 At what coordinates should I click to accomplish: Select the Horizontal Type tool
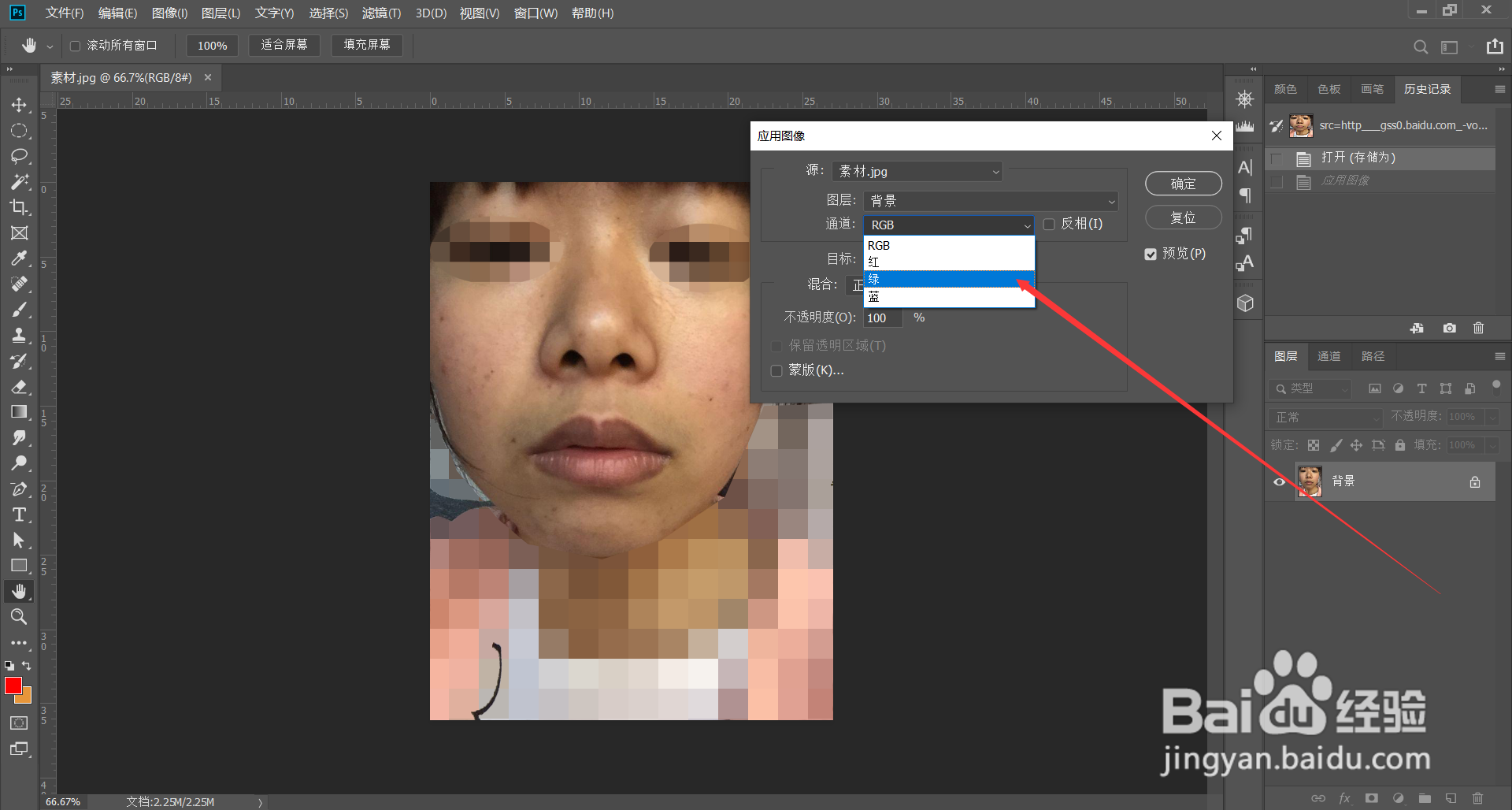19,515
